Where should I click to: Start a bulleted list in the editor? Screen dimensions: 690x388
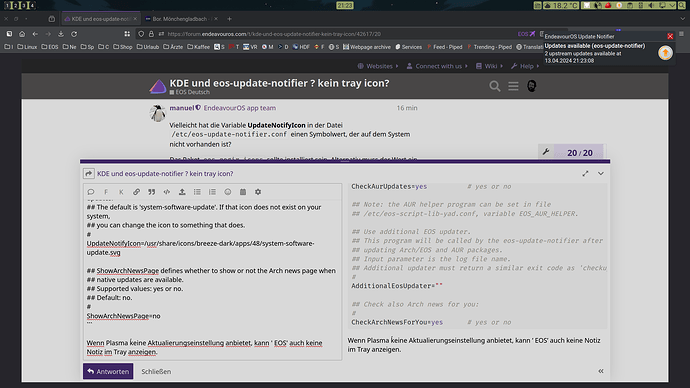pos(197,192)
